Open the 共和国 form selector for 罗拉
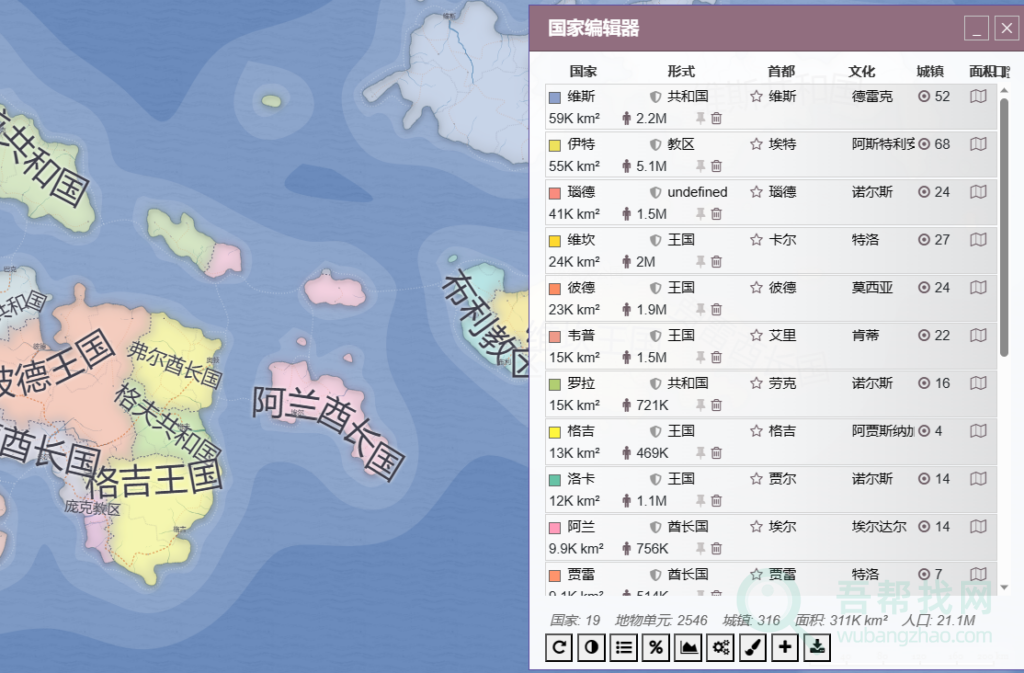Image resolution: width=1024 pixels, height=673 pixels. pos(680,383)
